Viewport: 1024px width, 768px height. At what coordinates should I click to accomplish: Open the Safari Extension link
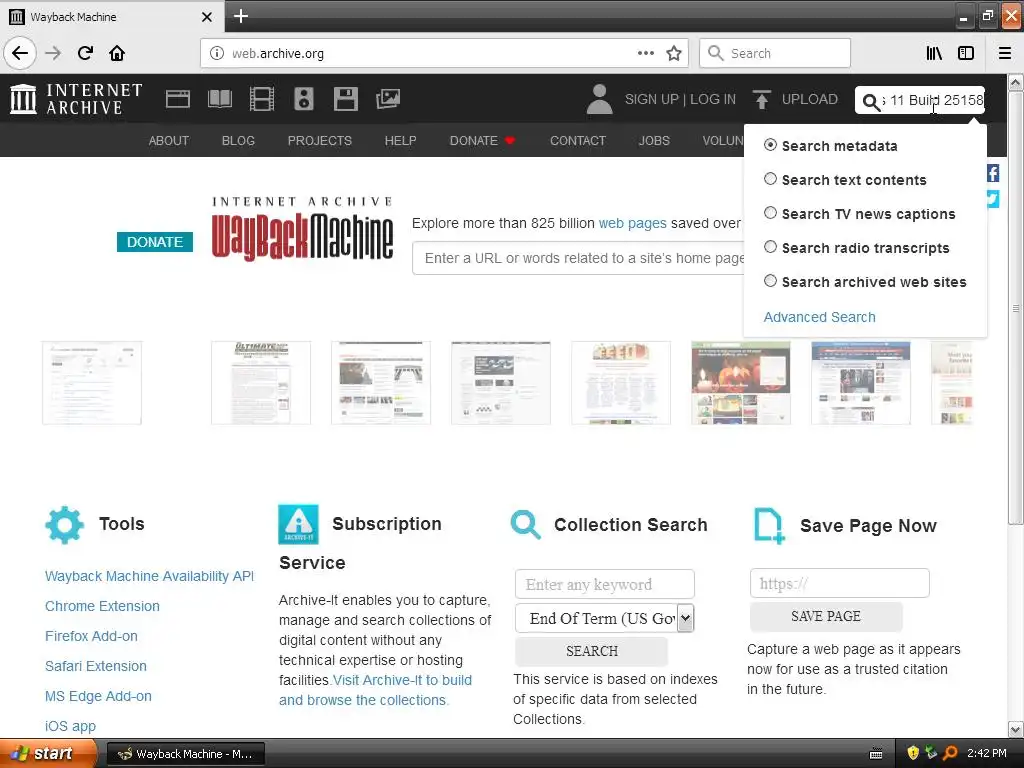coord(96,666)
